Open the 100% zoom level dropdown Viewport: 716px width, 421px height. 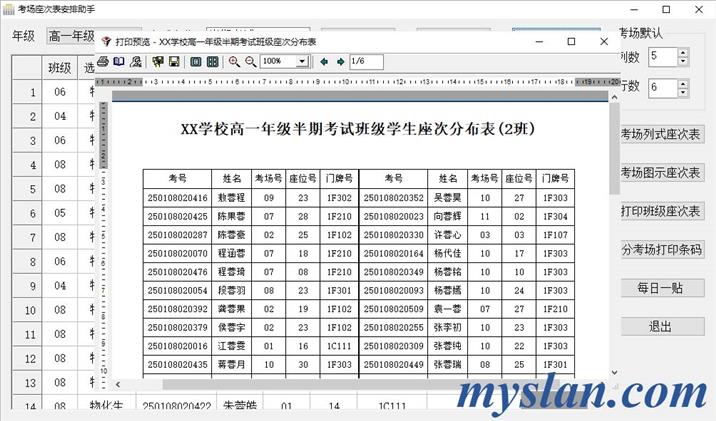(x=301, y=61)
